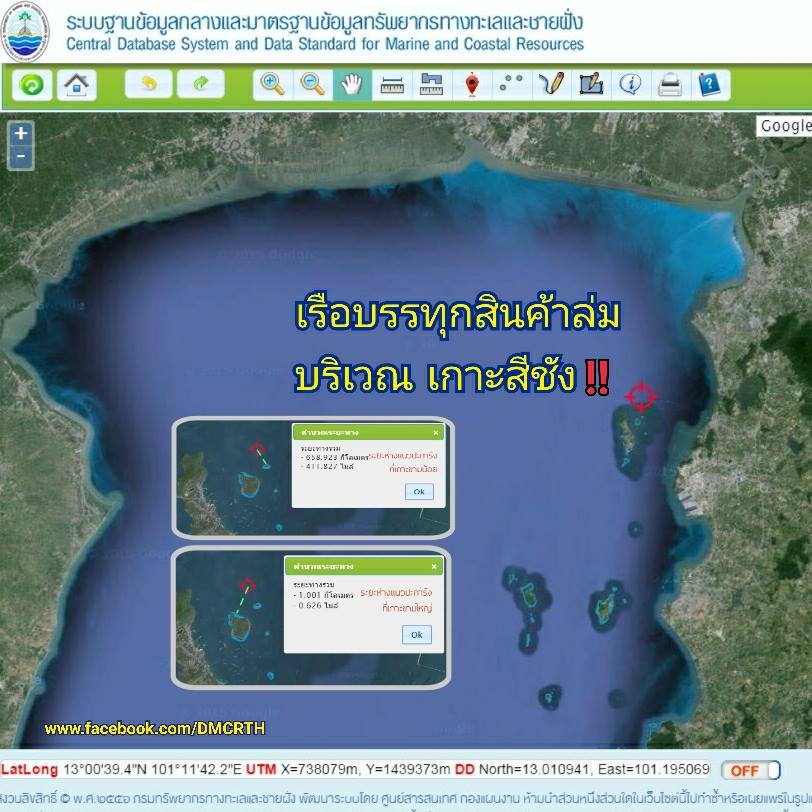
Task: Click the copyright notice in footer
Action: [x=406, y=798]
